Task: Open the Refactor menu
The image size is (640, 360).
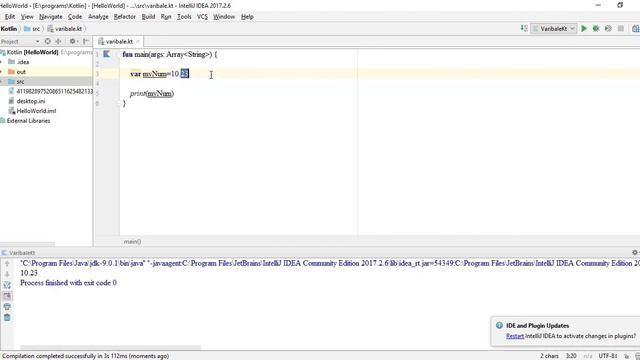Action: [x=124, y=17]
